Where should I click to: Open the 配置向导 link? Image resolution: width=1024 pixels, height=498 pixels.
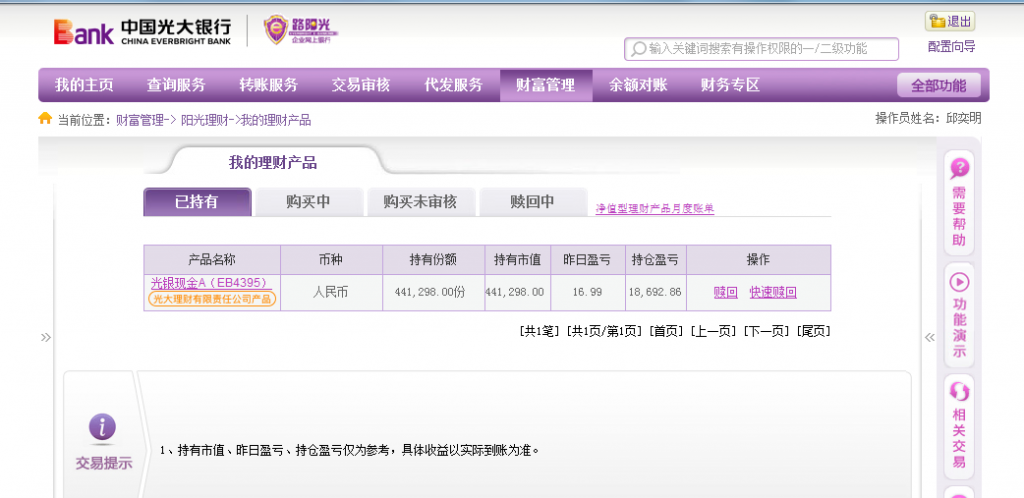click(952, 47)
